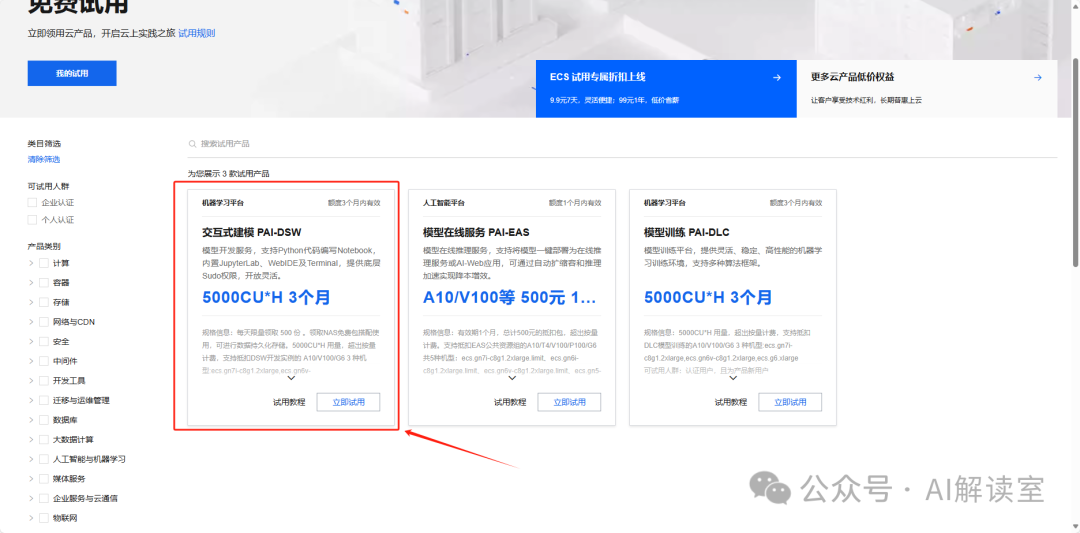Click 立即试用 on PAI-EAS card
This screenshot has width=1080, height=533.
pyautogui.click(x=569, y=402)
